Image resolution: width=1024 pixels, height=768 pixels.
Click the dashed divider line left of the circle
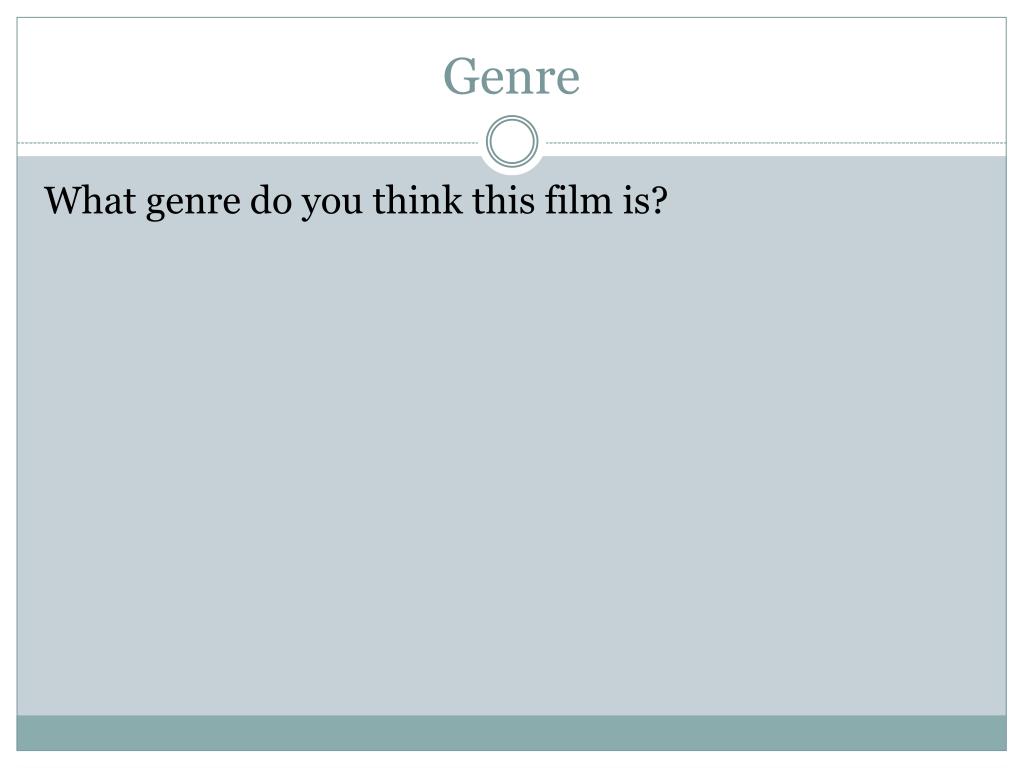pyautogui.click(x=248, y=142)
